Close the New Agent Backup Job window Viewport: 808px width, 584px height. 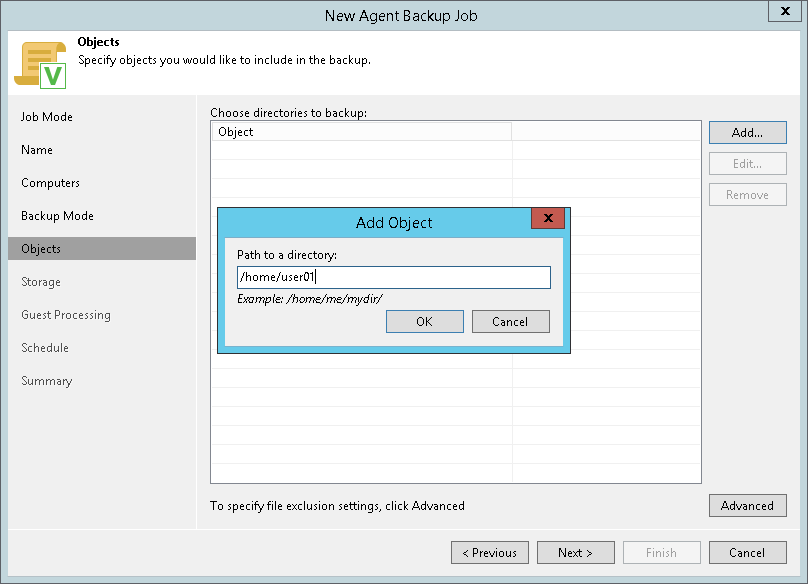click(782, 14)
